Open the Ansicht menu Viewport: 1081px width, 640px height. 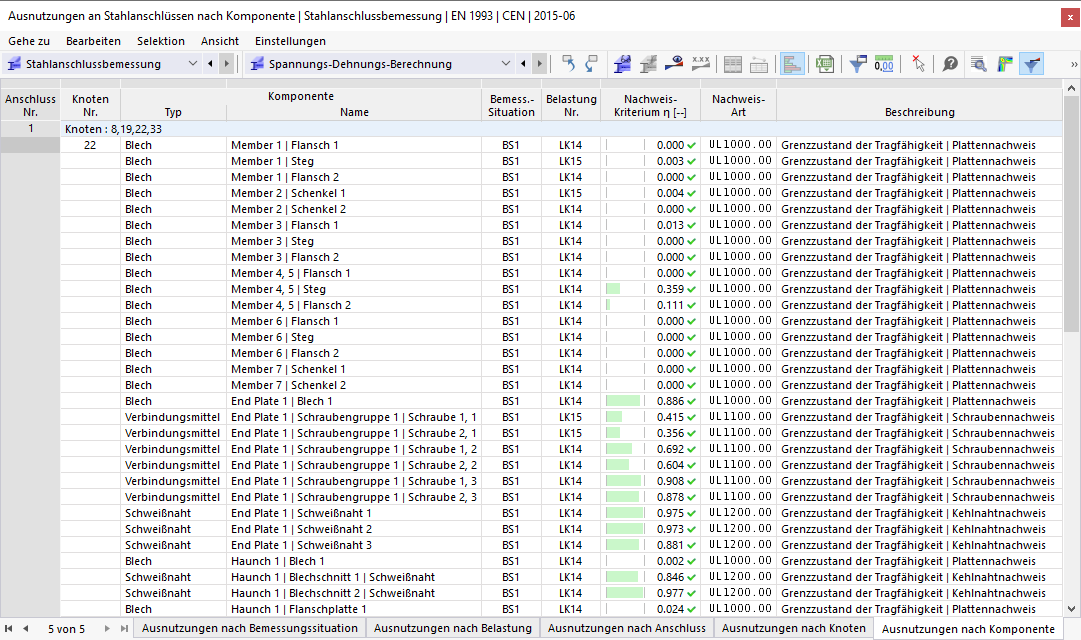click(220, 41)
